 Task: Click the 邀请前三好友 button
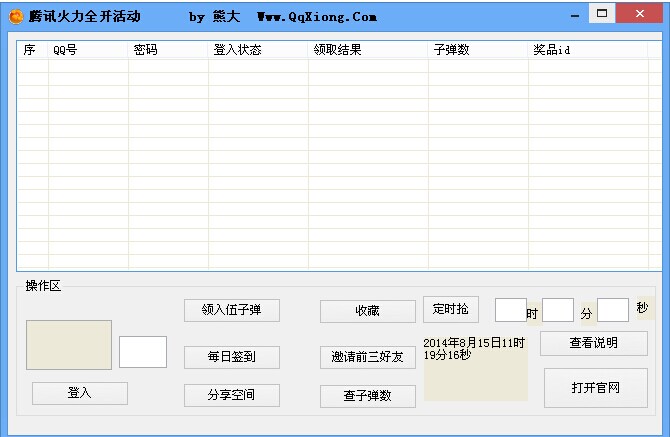[367, 357]
